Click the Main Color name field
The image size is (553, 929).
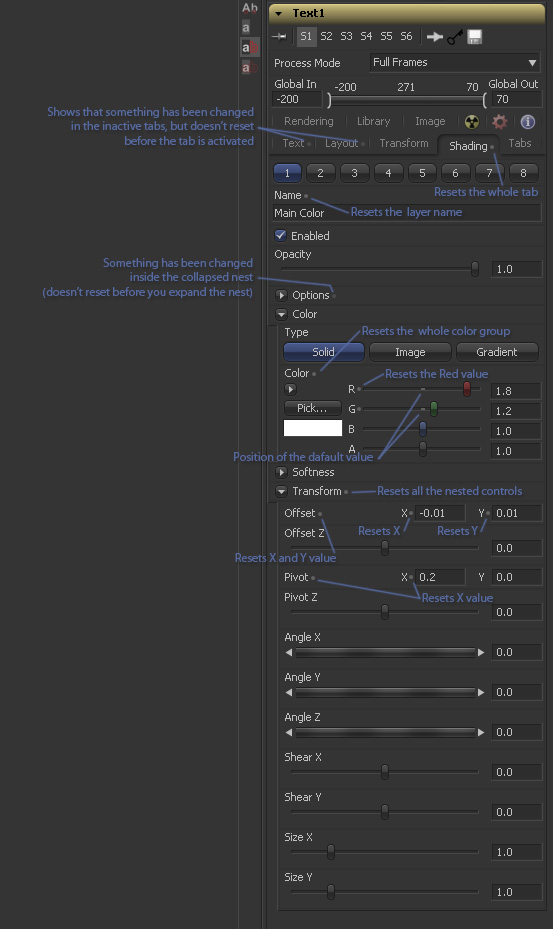(407, 213)
